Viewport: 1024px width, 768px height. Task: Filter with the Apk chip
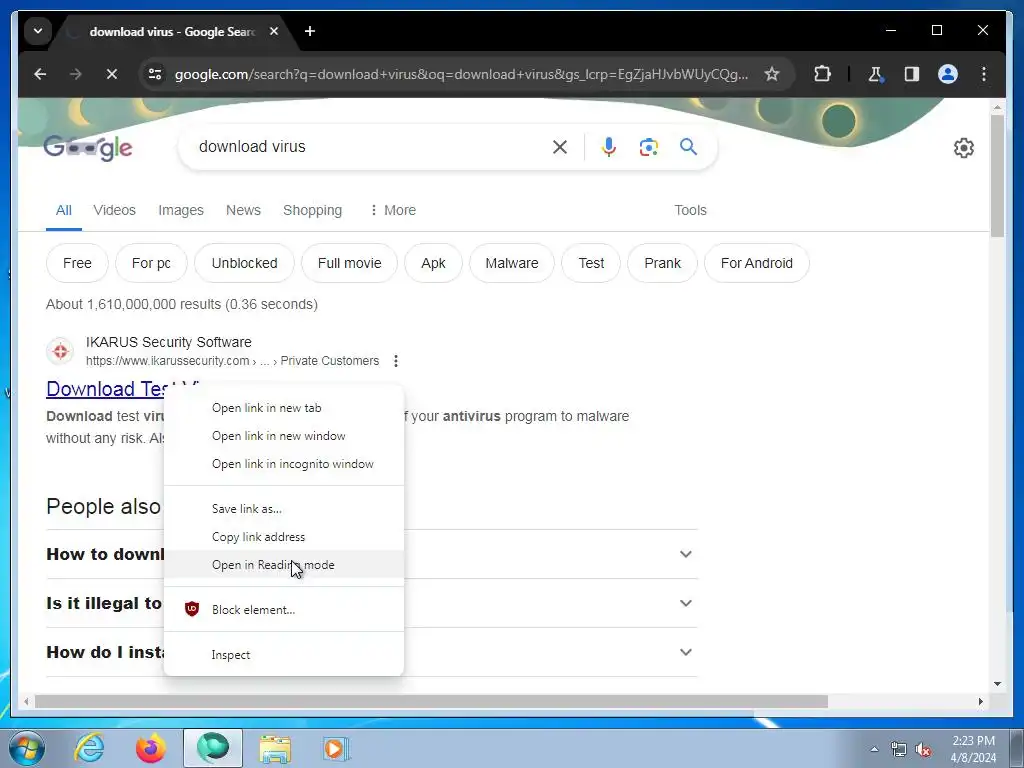[x=433, y=263]
